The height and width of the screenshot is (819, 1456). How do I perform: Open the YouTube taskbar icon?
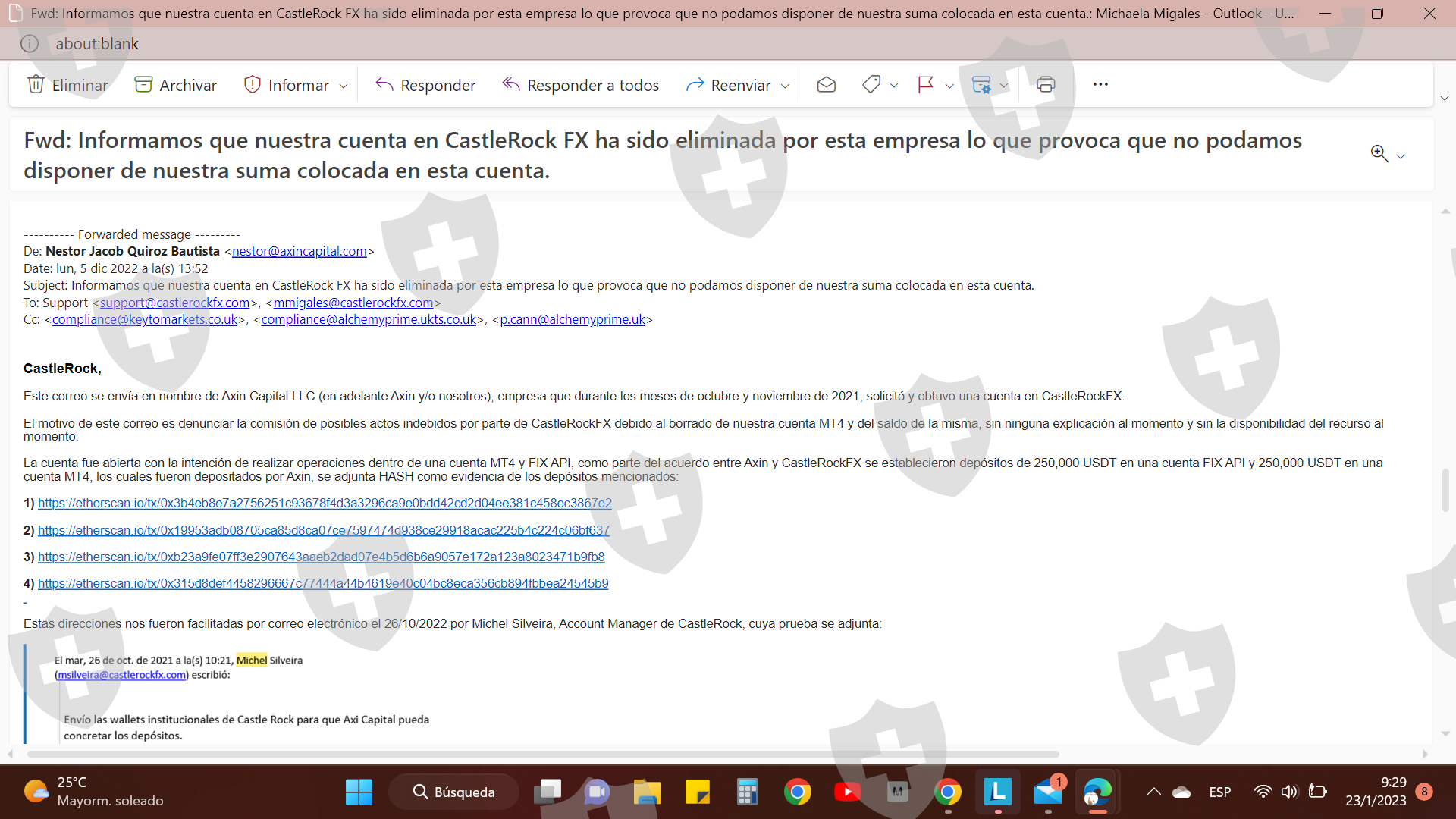[847, 792]
